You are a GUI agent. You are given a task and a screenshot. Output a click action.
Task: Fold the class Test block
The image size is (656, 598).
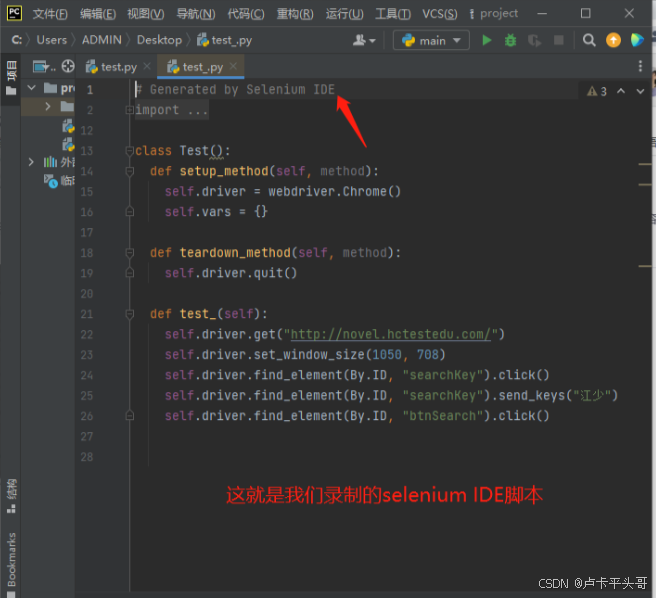coord(129,151)
